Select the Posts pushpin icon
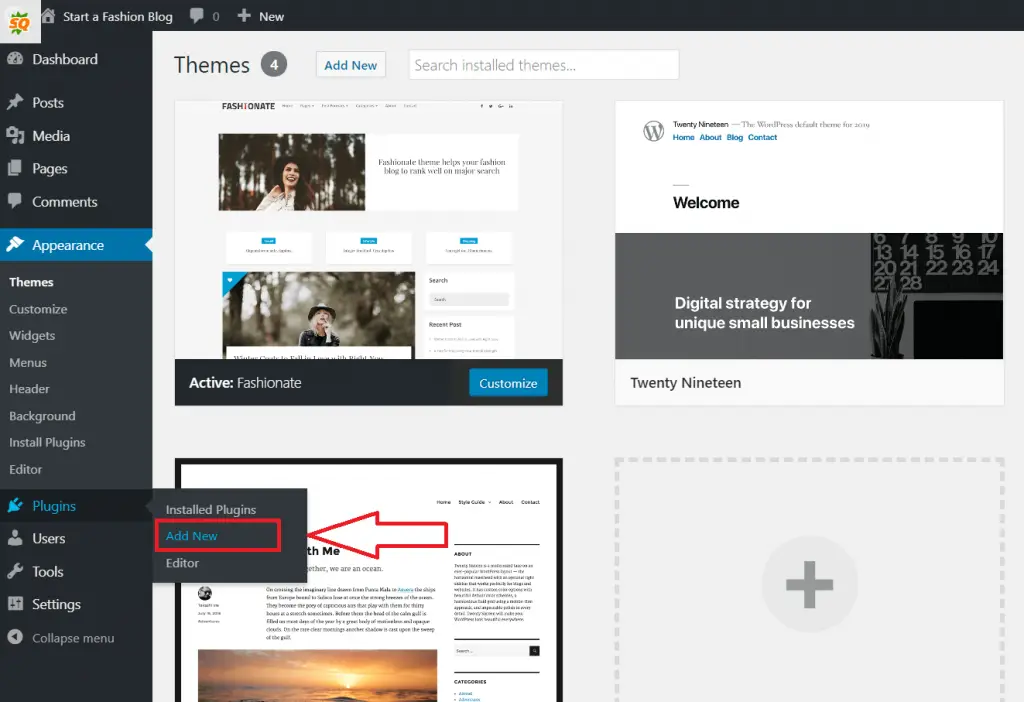 tap(17, 103)
